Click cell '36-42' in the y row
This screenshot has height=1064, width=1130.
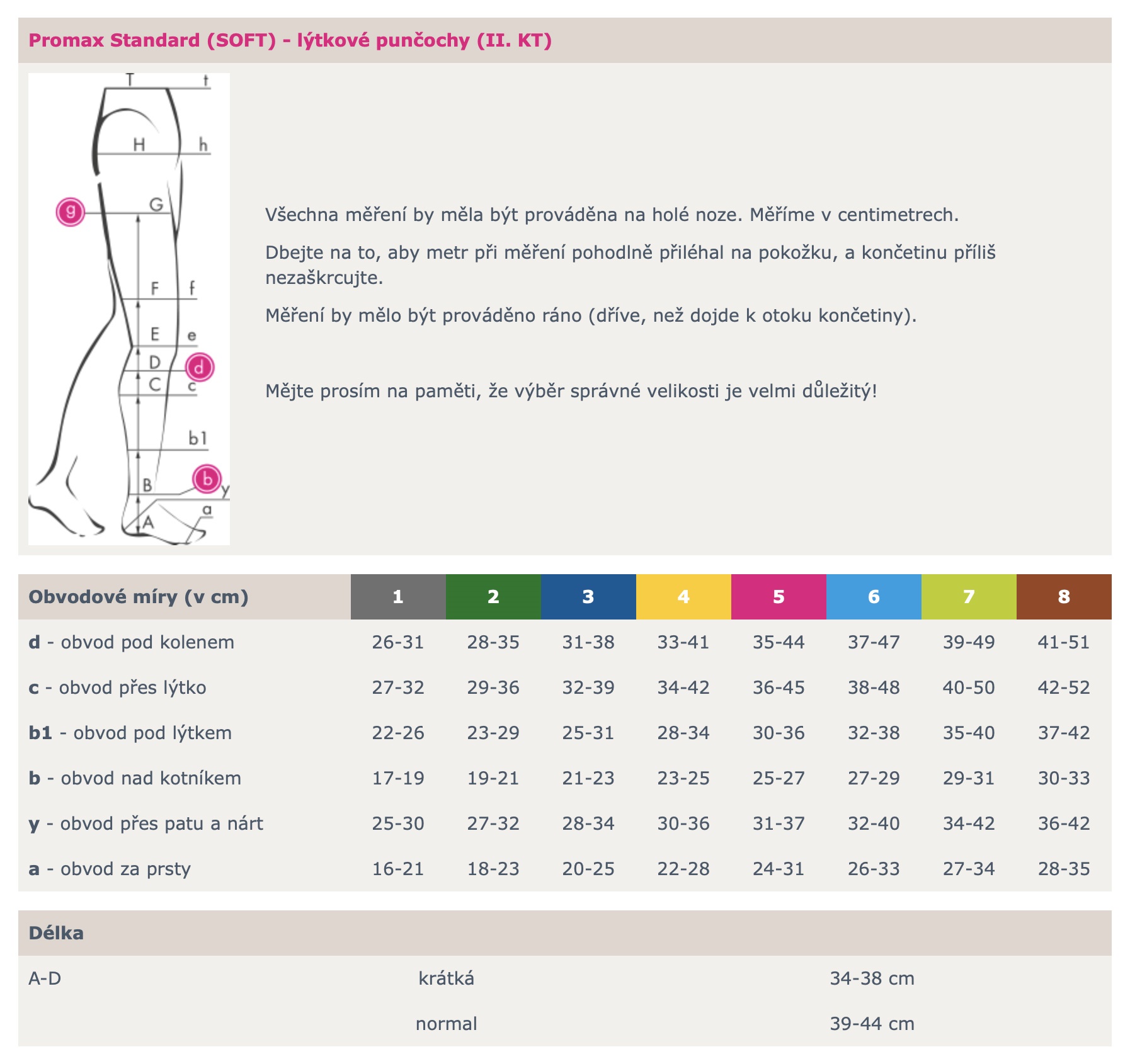pyautogui.click(x=1064, y=823)
